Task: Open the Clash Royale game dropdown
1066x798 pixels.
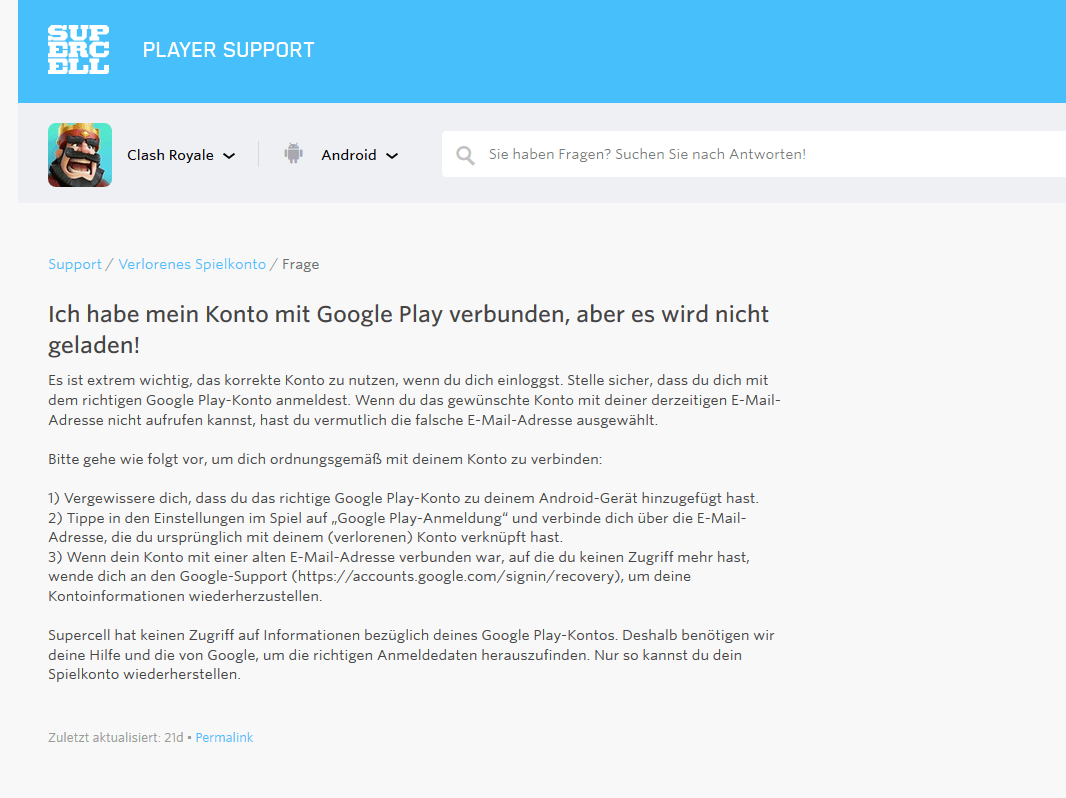Action: click(x=171, y=155)
